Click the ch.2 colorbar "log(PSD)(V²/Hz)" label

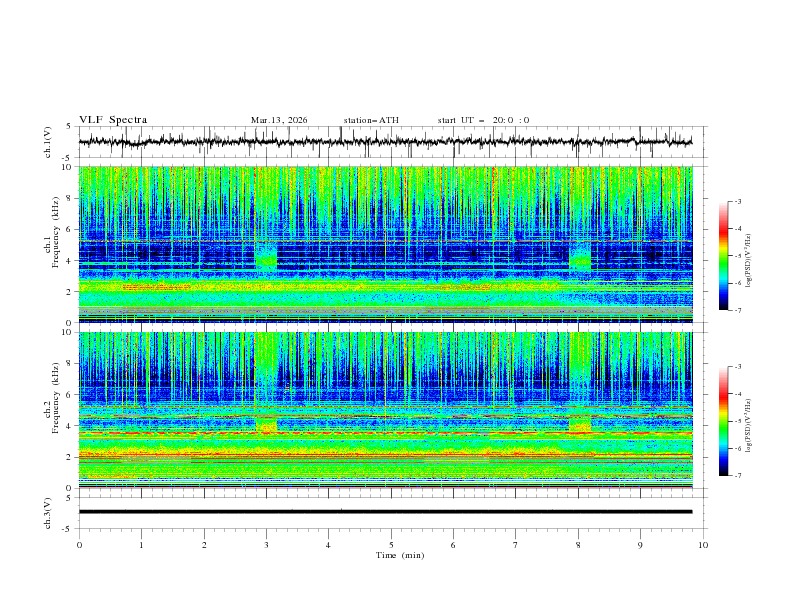[749, 426]
